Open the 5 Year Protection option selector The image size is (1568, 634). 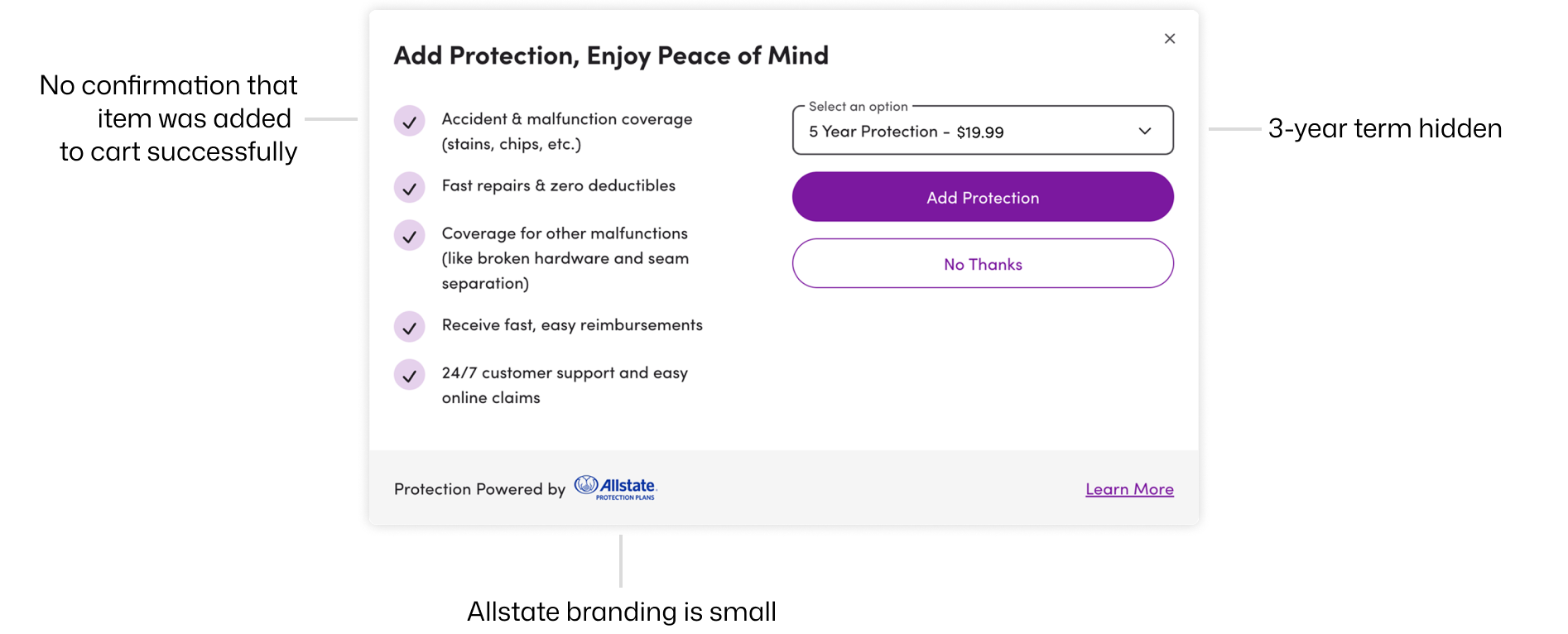[983, 131]
